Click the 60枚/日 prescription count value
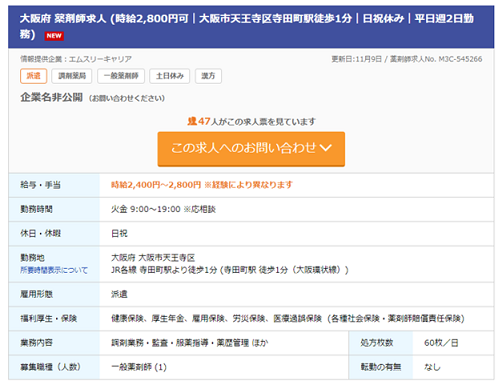The height and width of the screenshot is (385, 502). (x=441, y=343)
